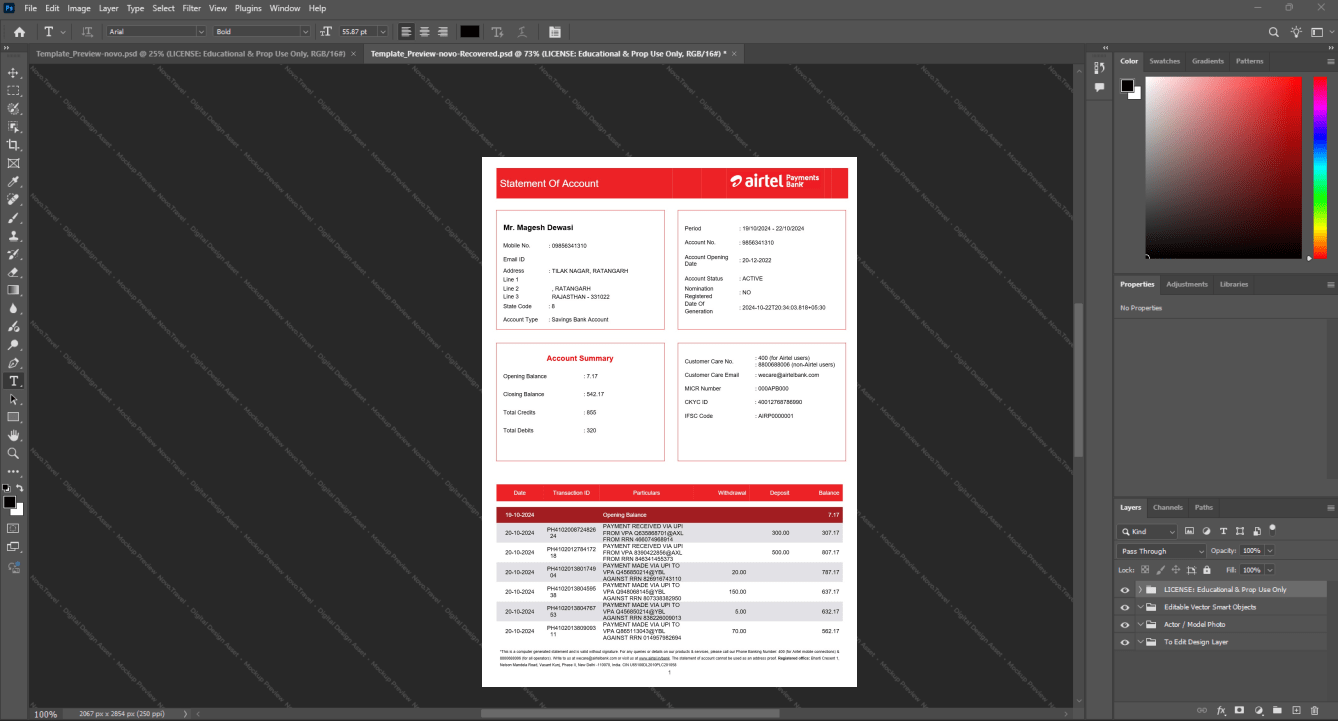Screen dimensions: 1338x721
Task: Select the Gradient tool
Action: pyautogui.click(x=14, y=290)
